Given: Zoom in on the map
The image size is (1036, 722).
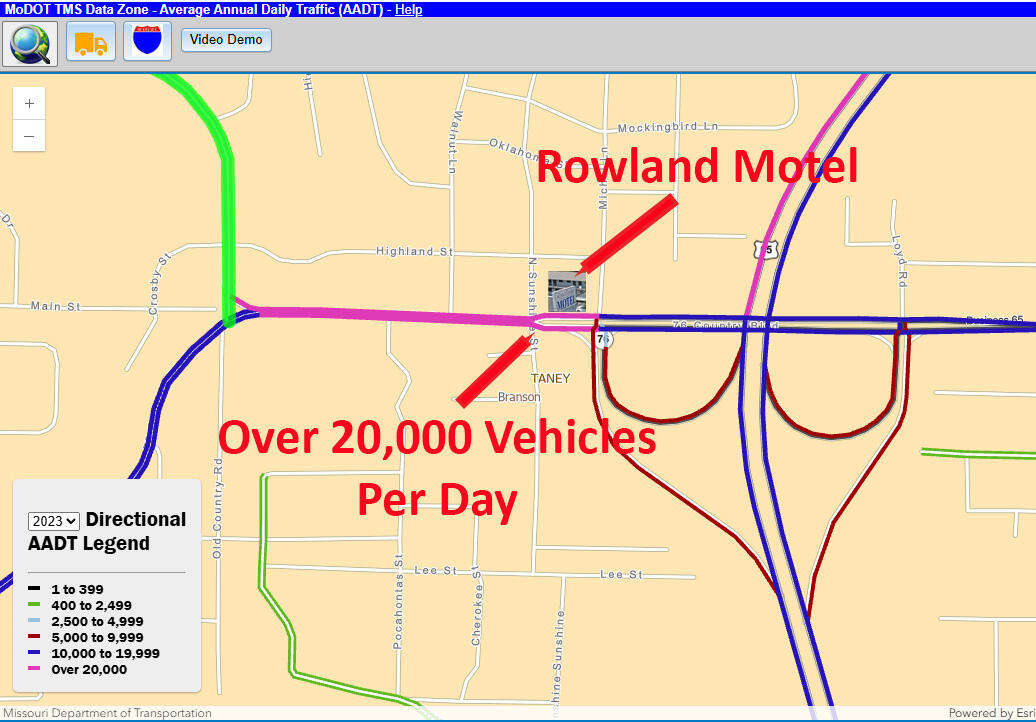Looking at the screenshot, I should (x=29, y=103).
